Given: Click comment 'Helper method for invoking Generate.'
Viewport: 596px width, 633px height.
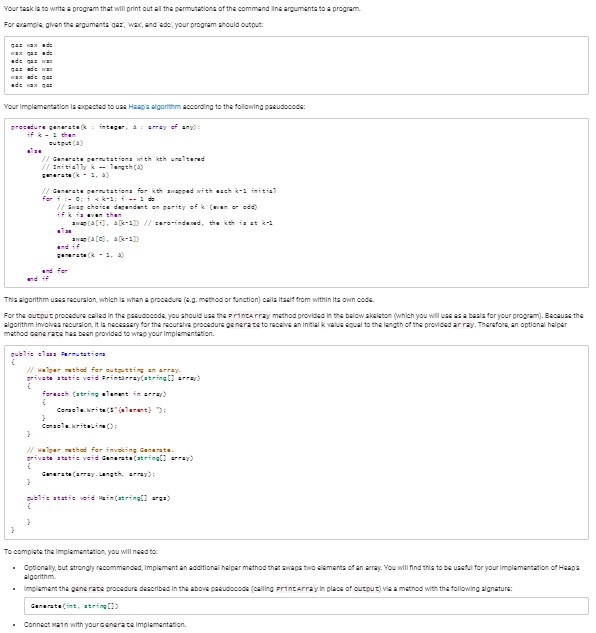Looking at the screenshot, I should (100, 450).
